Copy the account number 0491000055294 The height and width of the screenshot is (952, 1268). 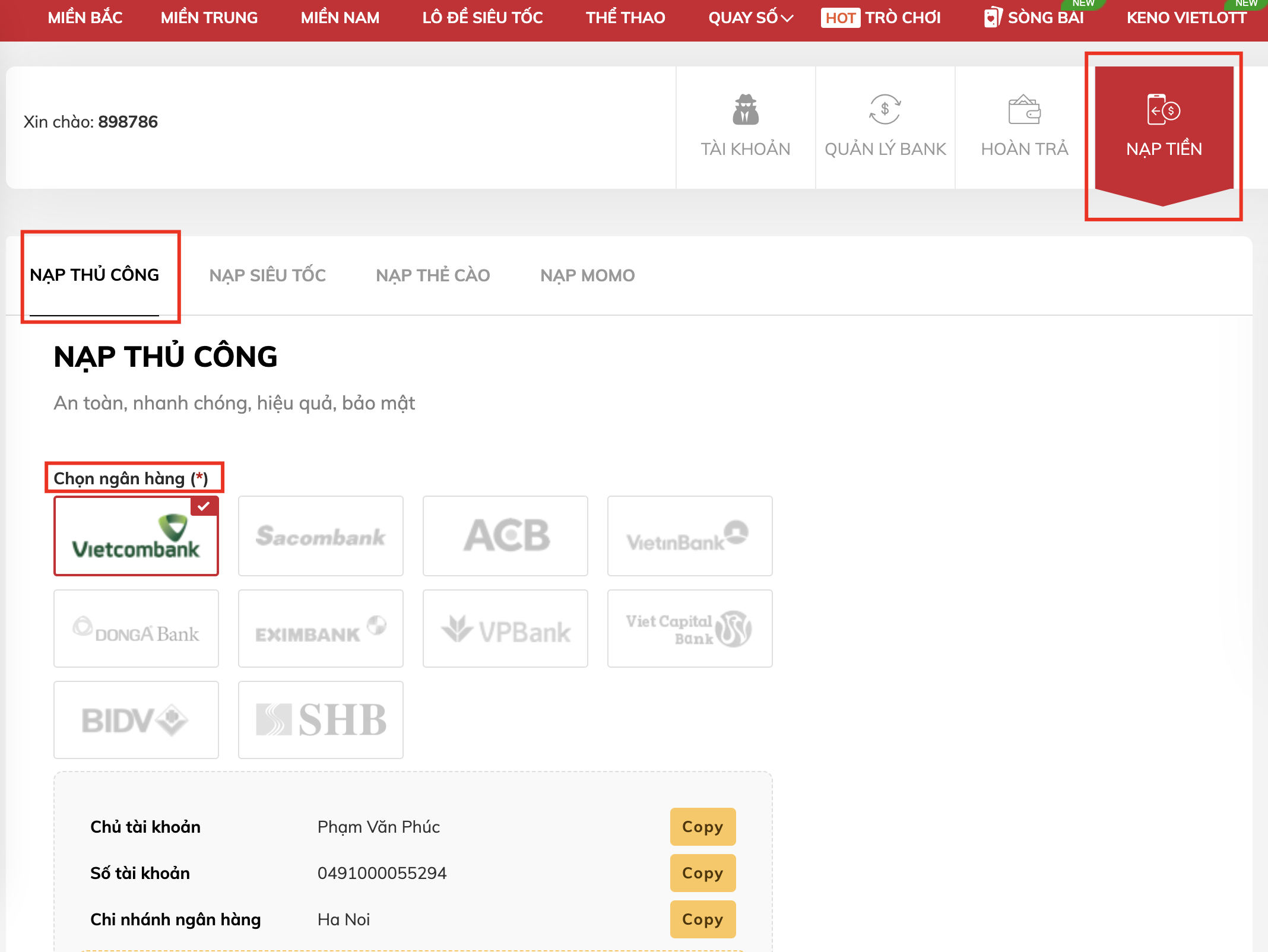703,873
